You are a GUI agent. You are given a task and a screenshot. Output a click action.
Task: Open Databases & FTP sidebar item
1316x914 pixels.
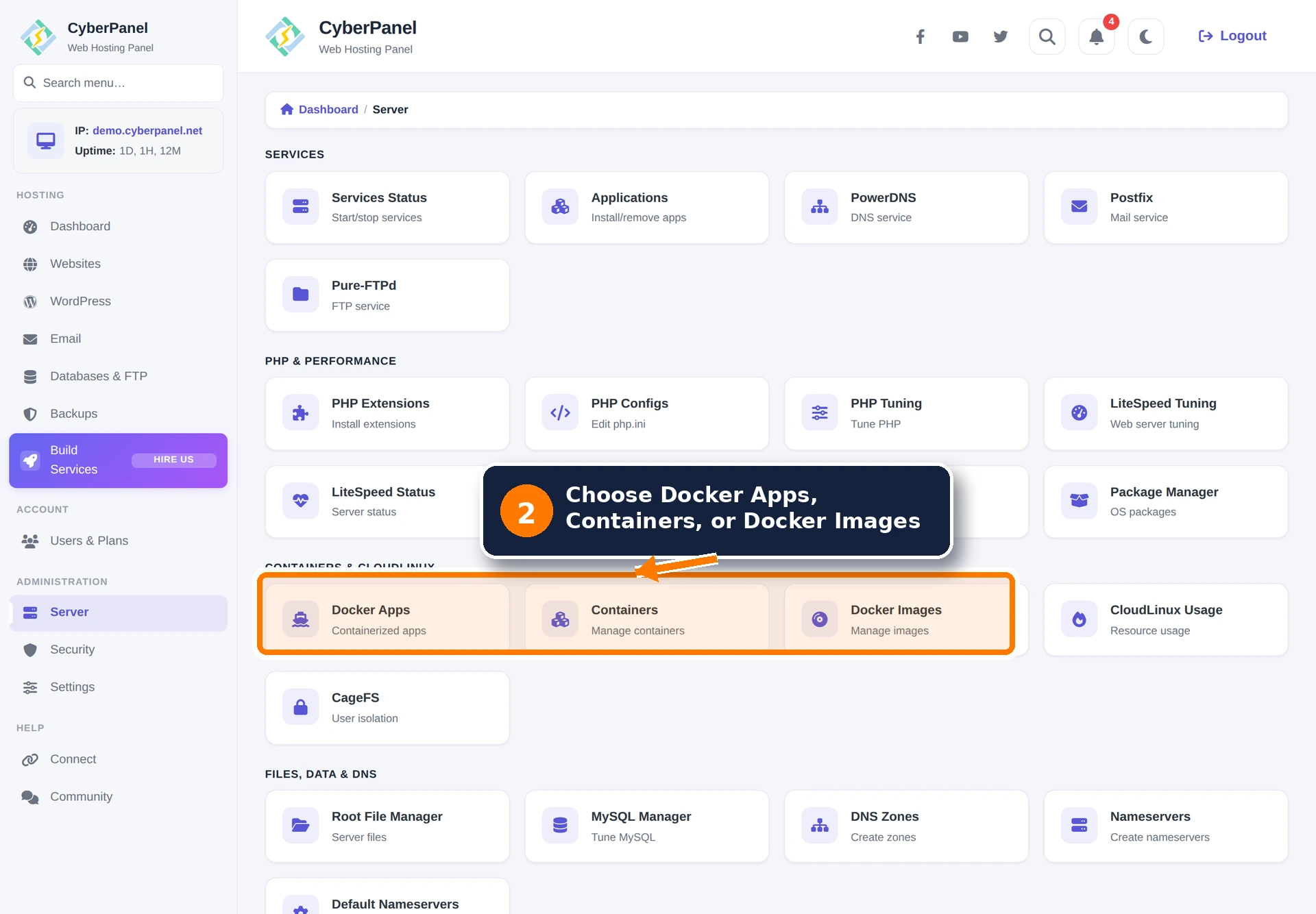(118, 376)
